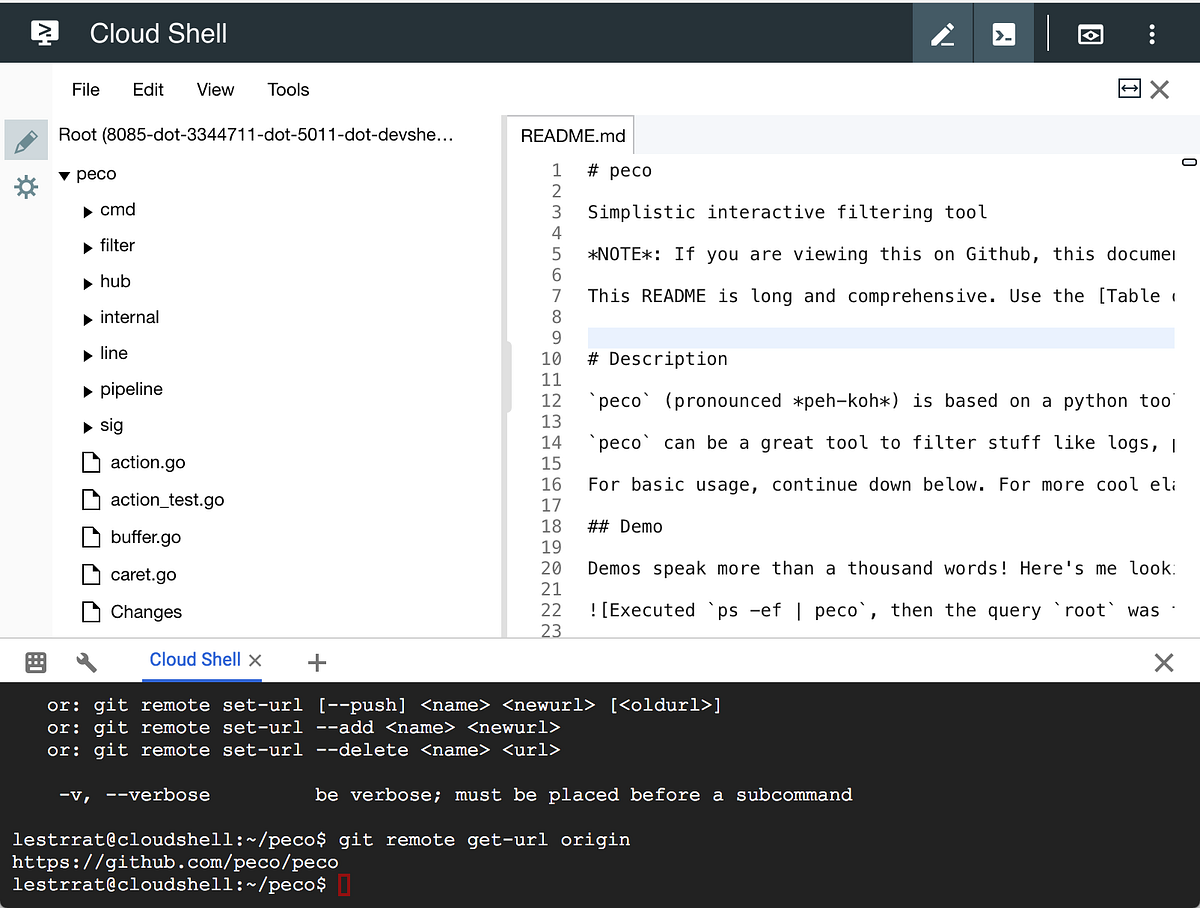Activate the Open Editor pencil icon in the header
This screenshot has height=908, width=1200.
pyautogui.click(x=942, y=34)
